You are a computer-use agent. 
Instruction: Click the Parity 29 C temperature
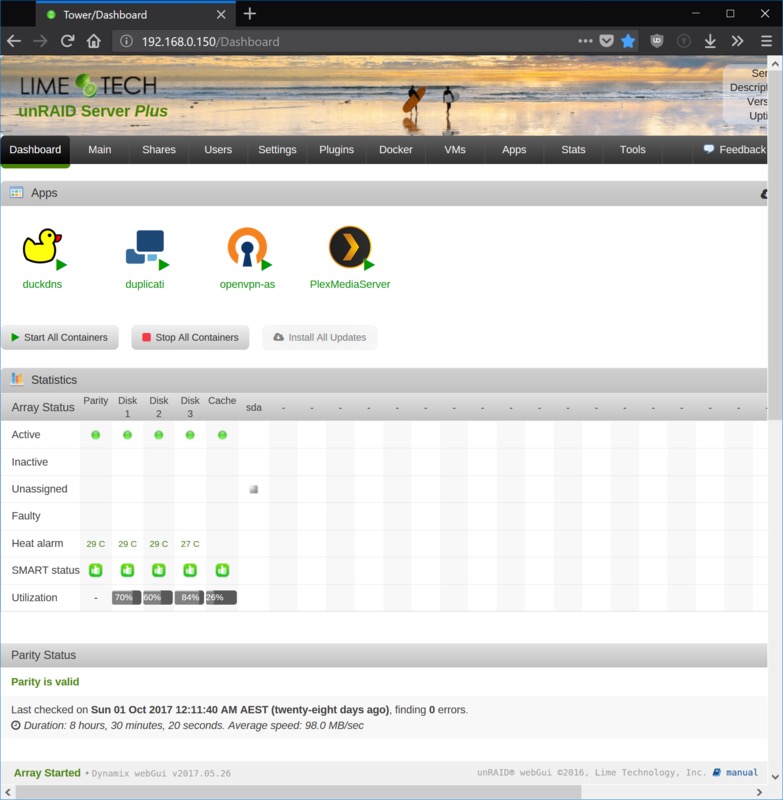tap(96, 544)
